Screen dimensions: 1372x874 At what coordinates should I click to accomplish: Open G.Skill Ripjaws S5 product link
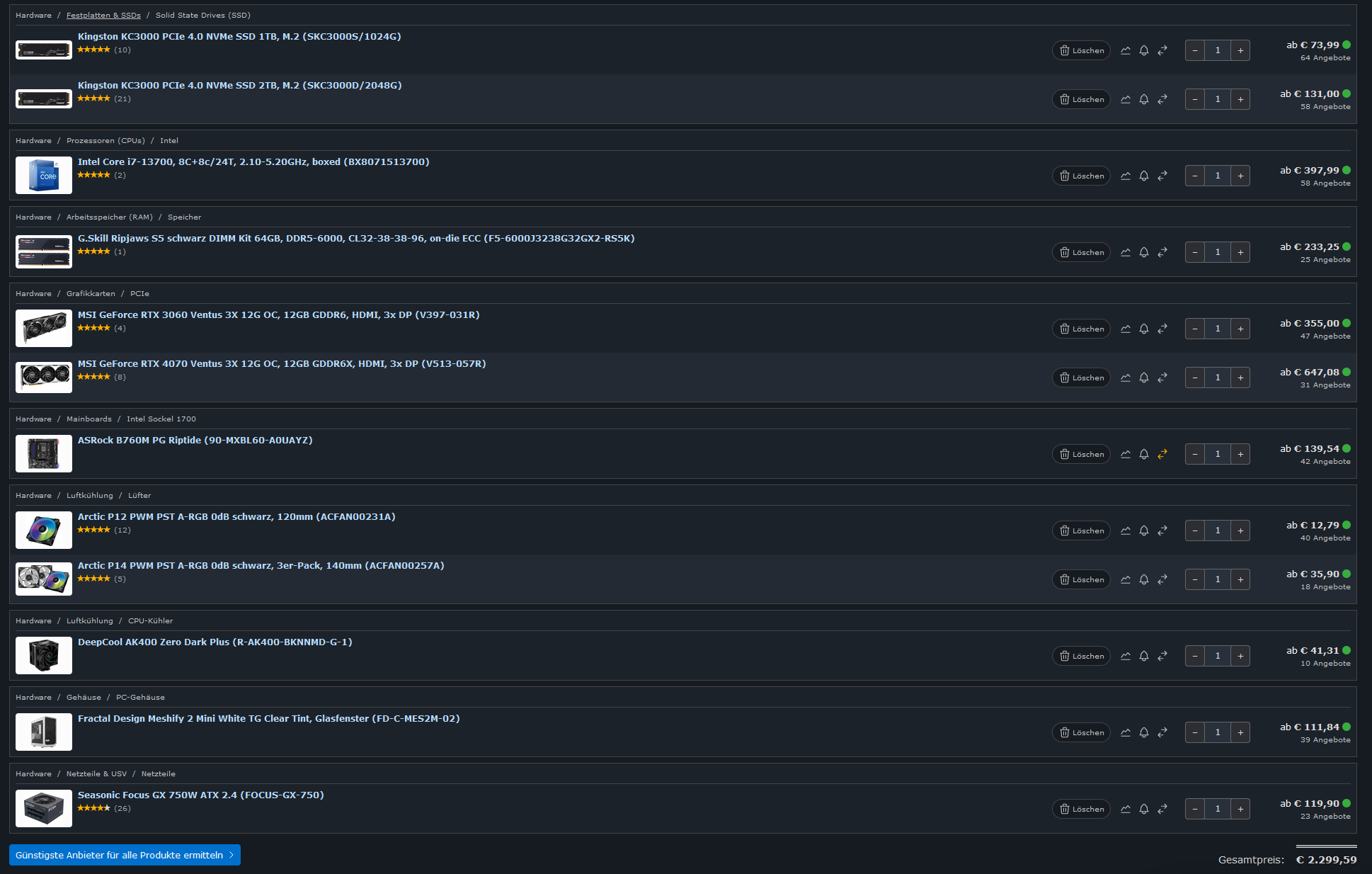point(356,238)
